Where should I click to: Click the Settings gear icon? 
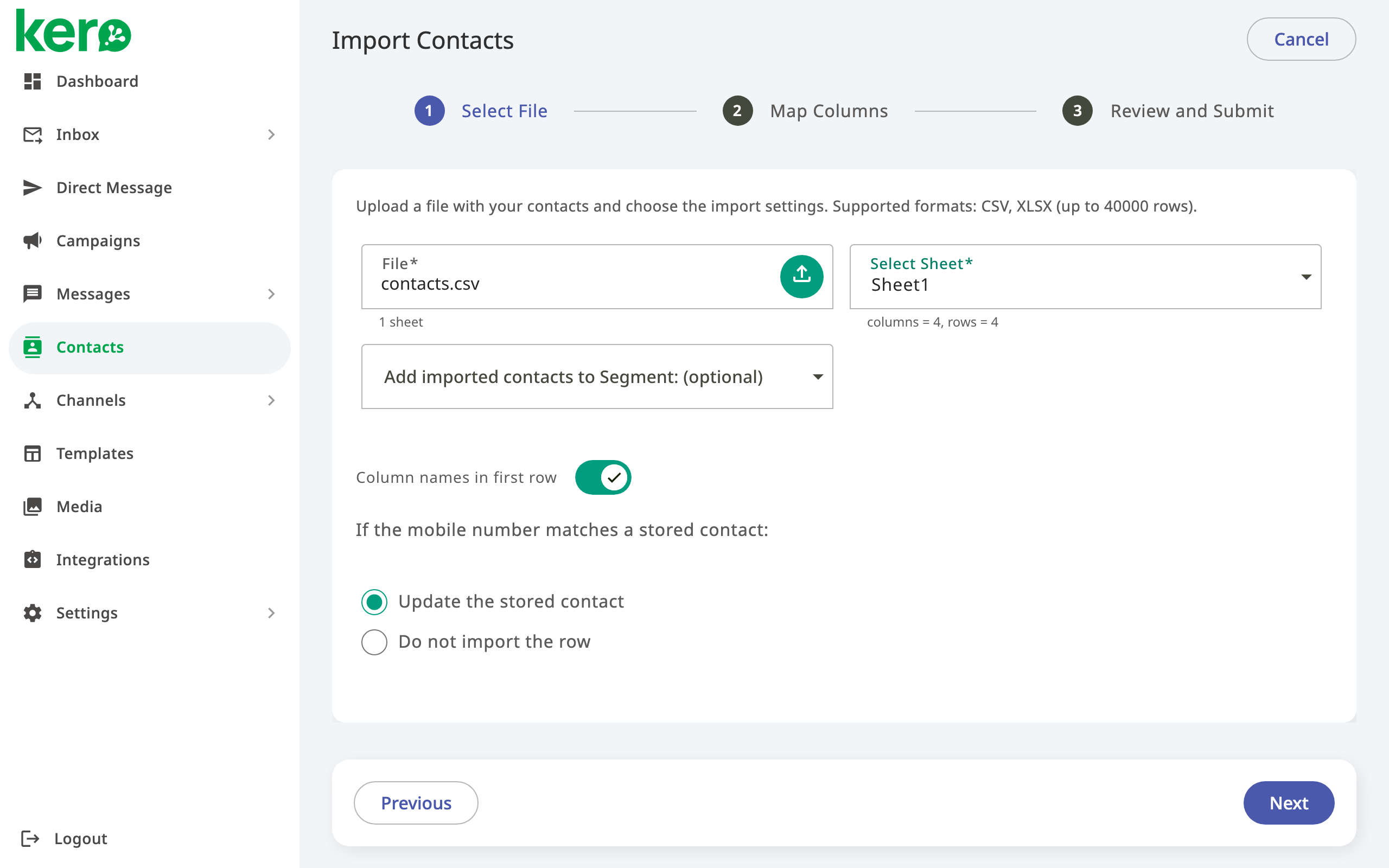[32, 612]
